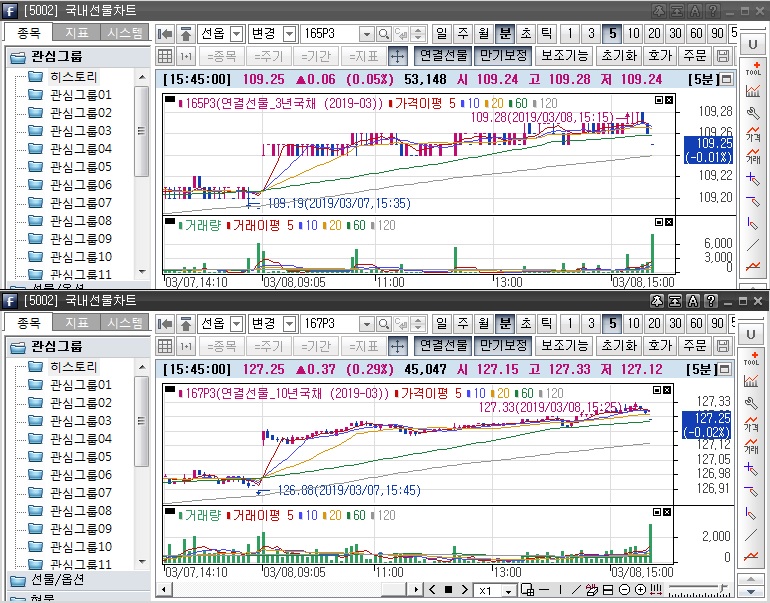
Task: Open the 165P3 symbol code dropdown
Action: pos(365,34)
